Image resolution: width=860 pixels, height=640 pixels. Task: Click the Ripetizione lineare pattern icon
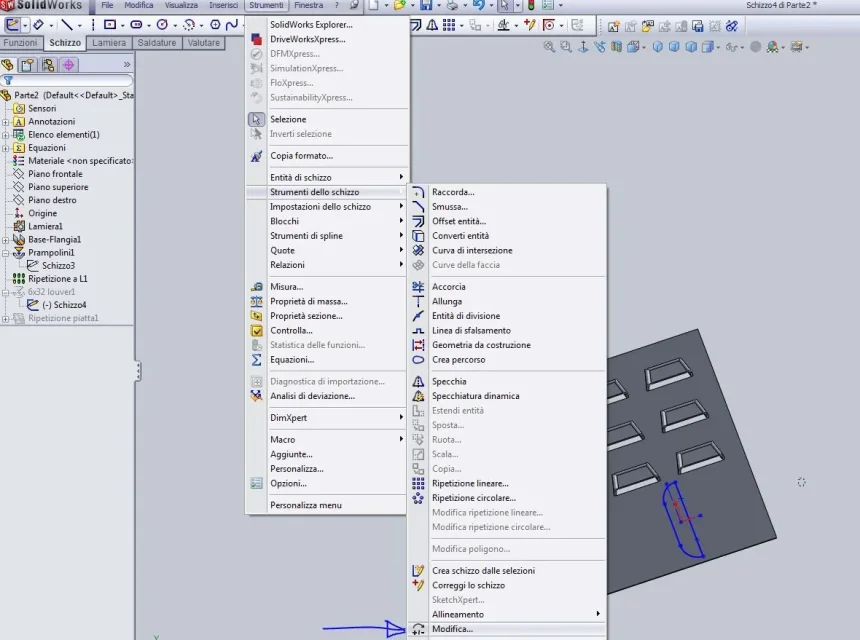click(x=418, y=484)
